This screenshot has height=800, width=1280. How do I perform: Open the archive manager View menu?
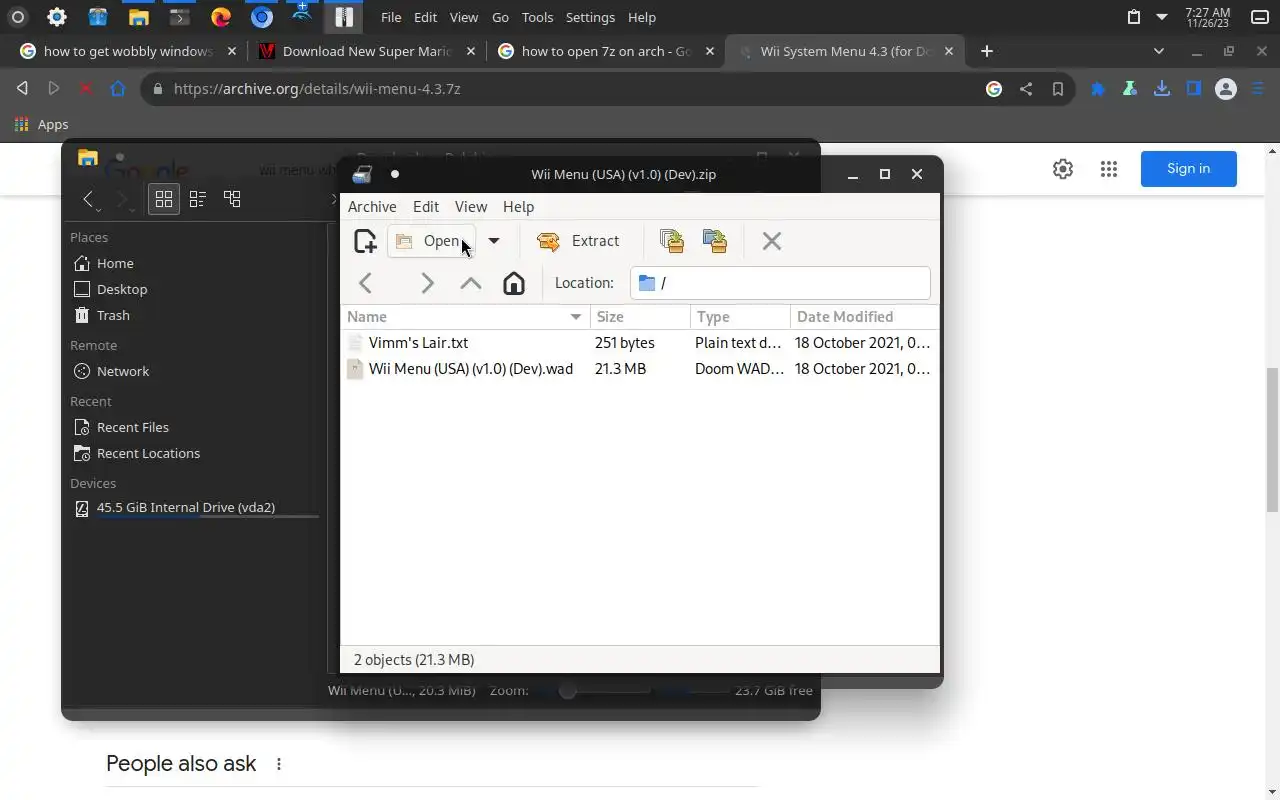(x=471, y=207)
